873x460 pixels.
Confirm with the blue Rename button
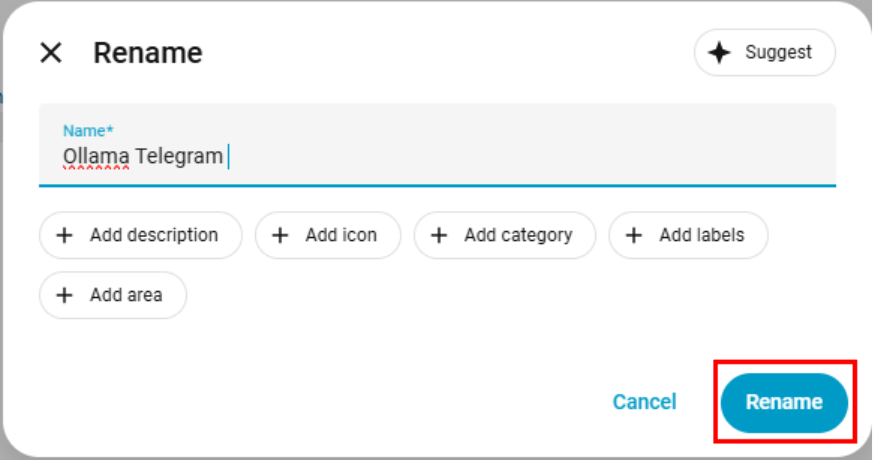pos(784,402)
